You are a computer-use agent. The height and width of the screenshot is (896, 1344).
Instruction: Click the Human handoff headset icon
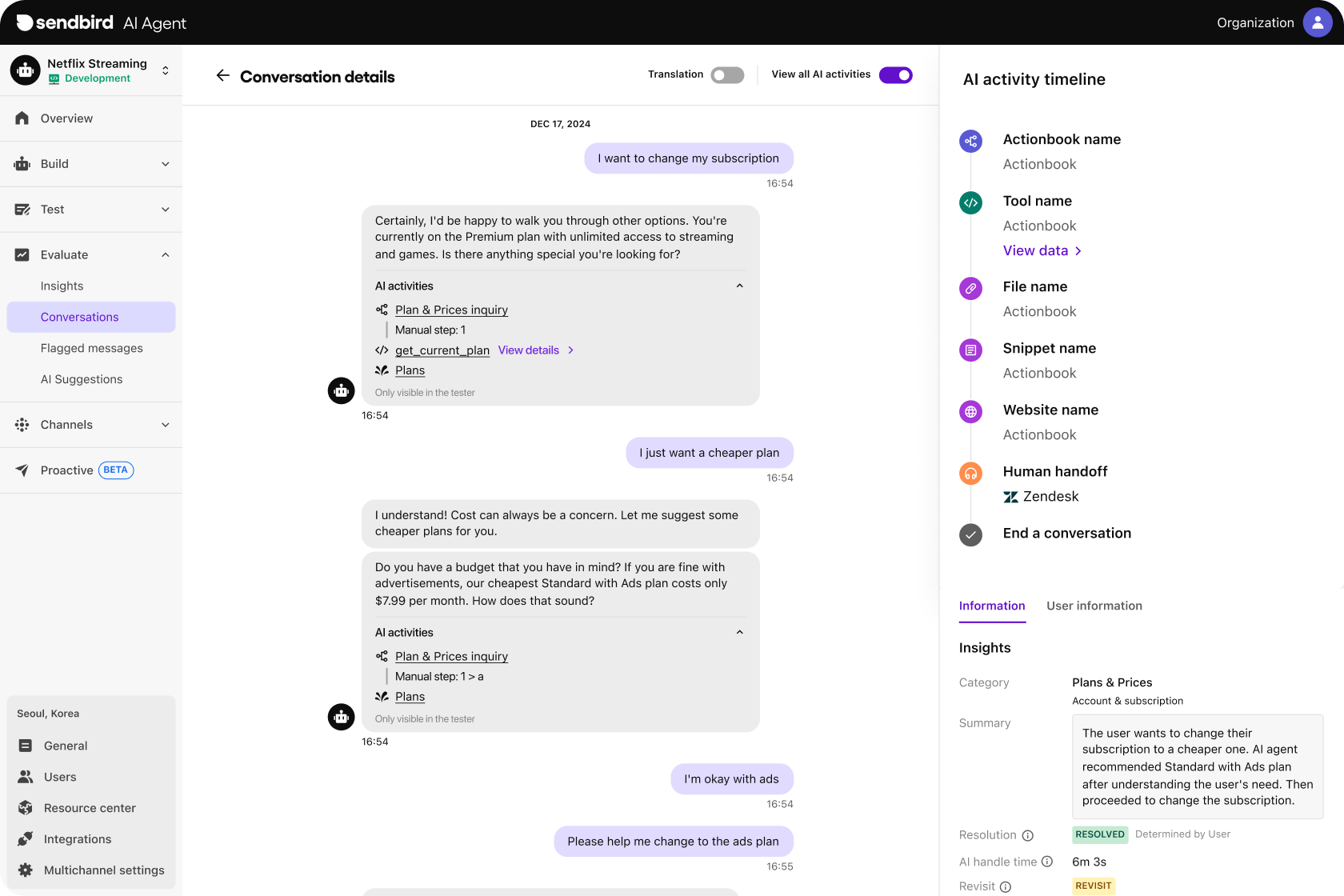coord(970,473)
